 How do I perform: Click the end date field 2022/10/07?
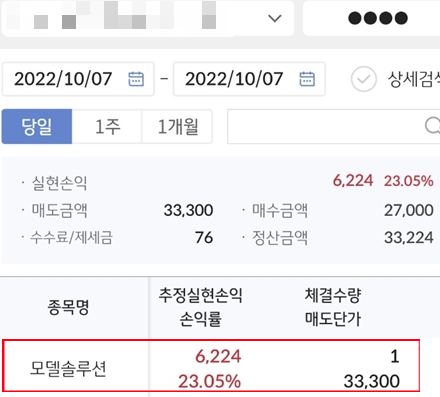(249, 79)
